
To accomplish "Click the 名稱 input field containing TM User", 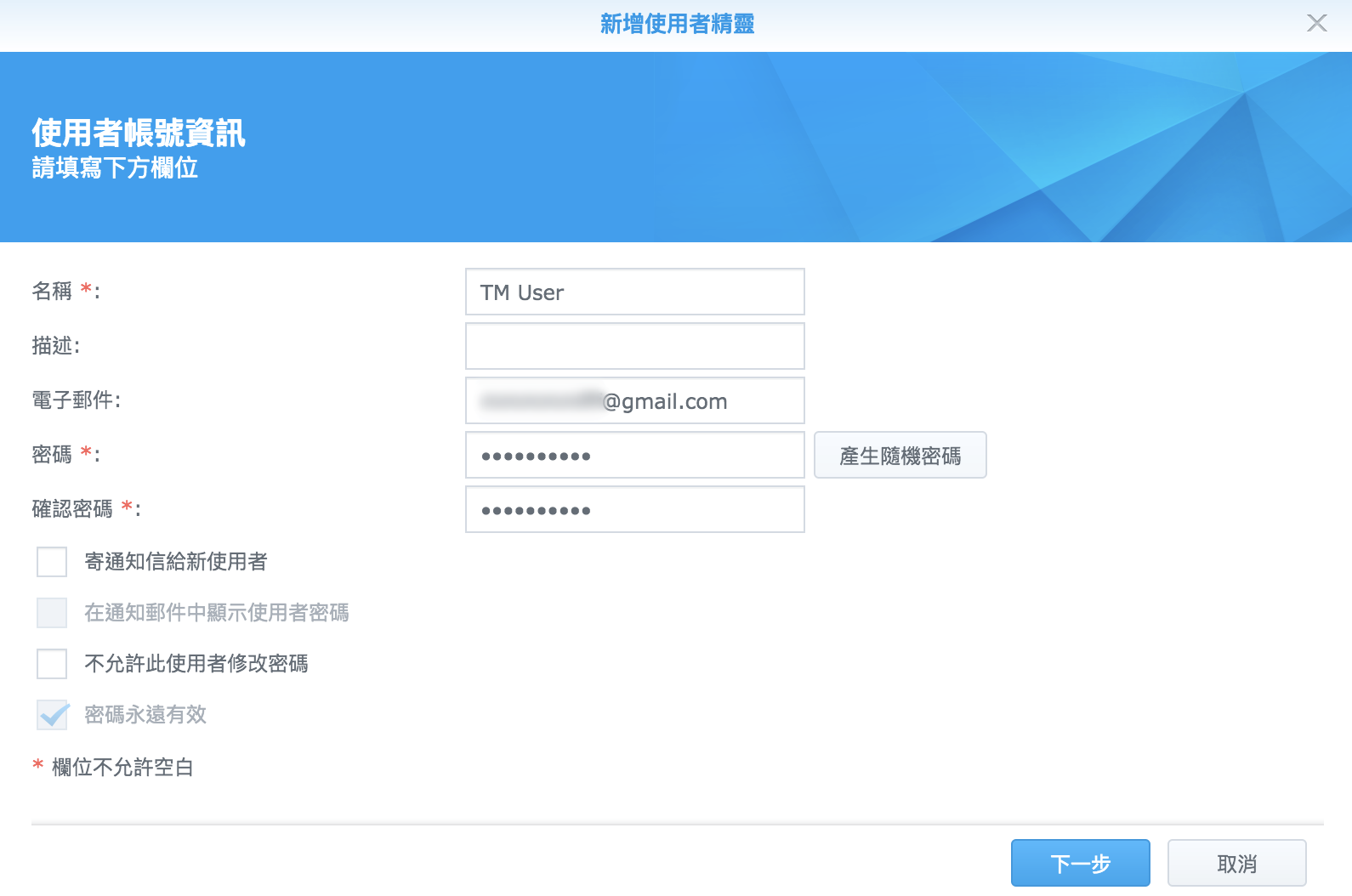I will (x=634, y=292).
